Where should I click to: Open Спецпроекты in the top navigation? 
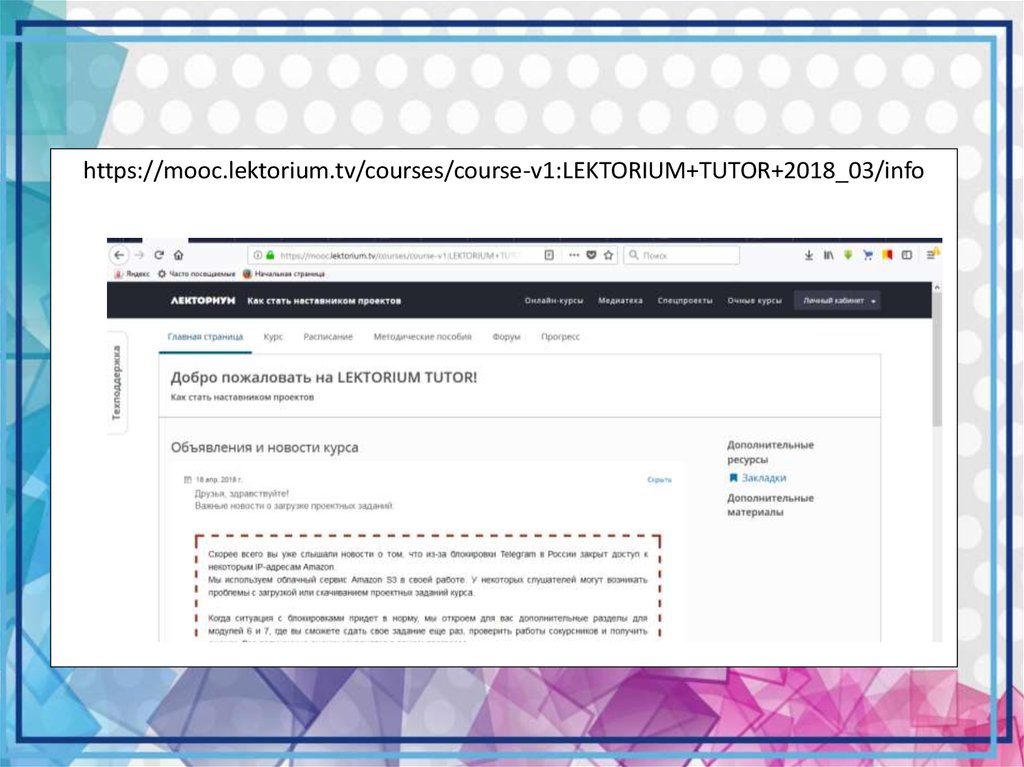tap(685, 301)
